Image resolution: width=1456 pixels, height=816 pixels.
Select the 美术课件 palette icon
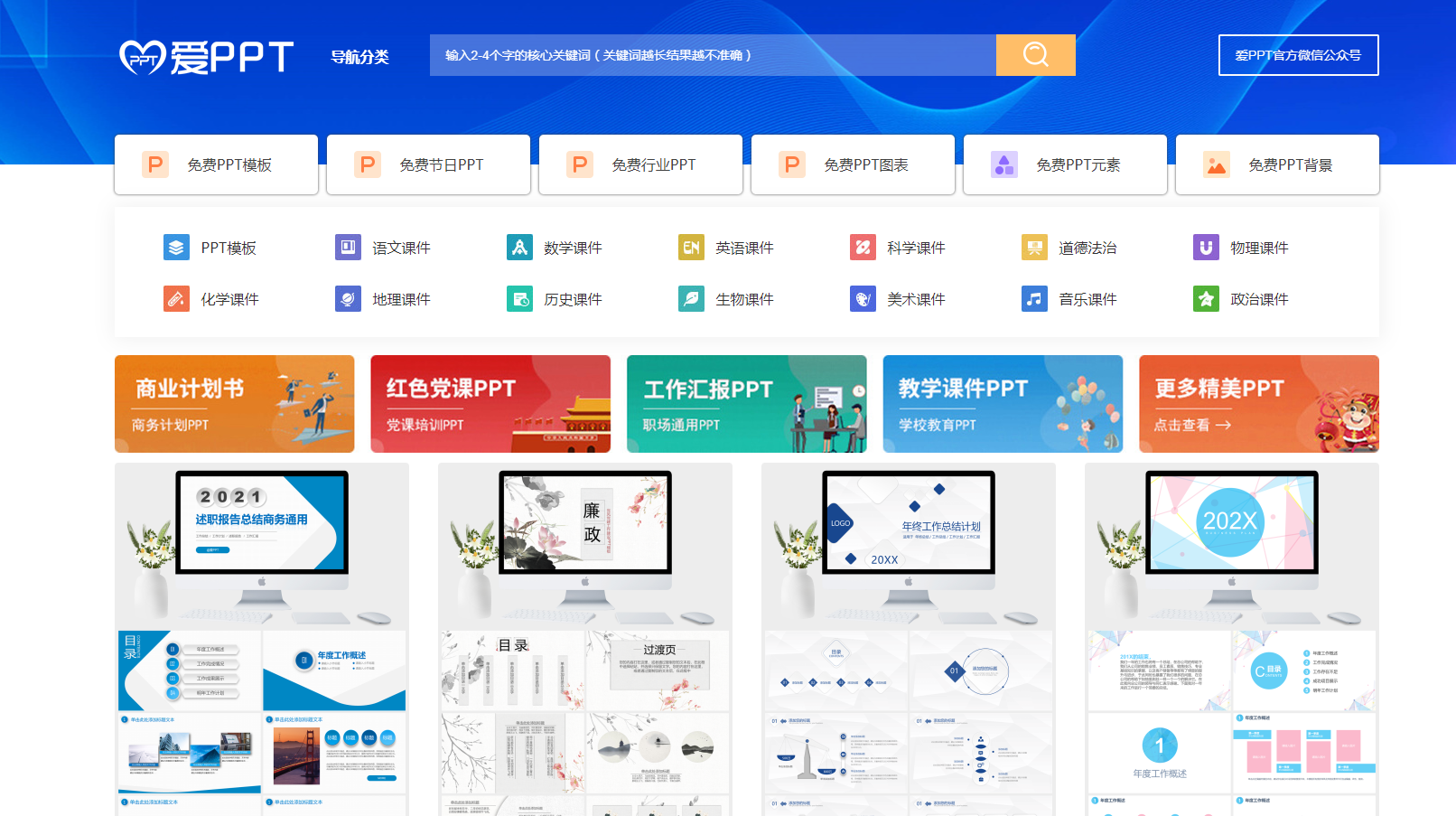pyautogui.click(x=863, y=298)
